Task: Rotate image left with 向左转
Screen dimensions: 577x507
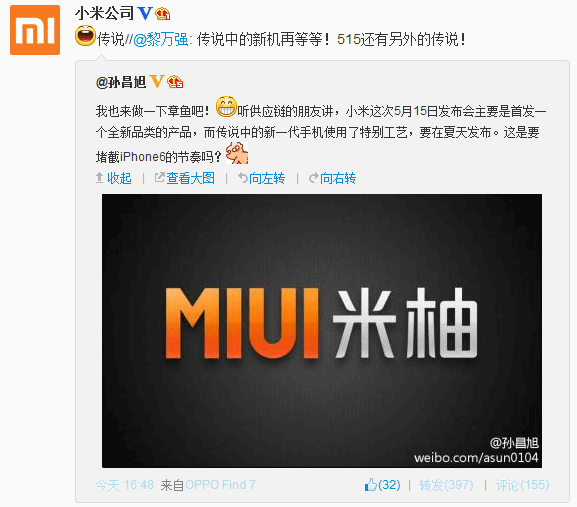Action: pos(262,178)
